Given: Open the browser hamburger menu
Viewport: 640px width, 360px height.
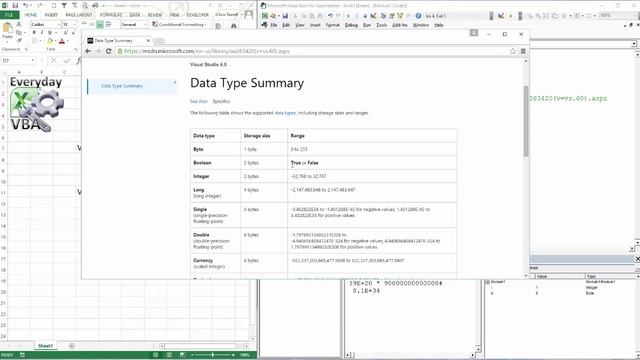Looking at the screenshot, I should tap(523, 51).
